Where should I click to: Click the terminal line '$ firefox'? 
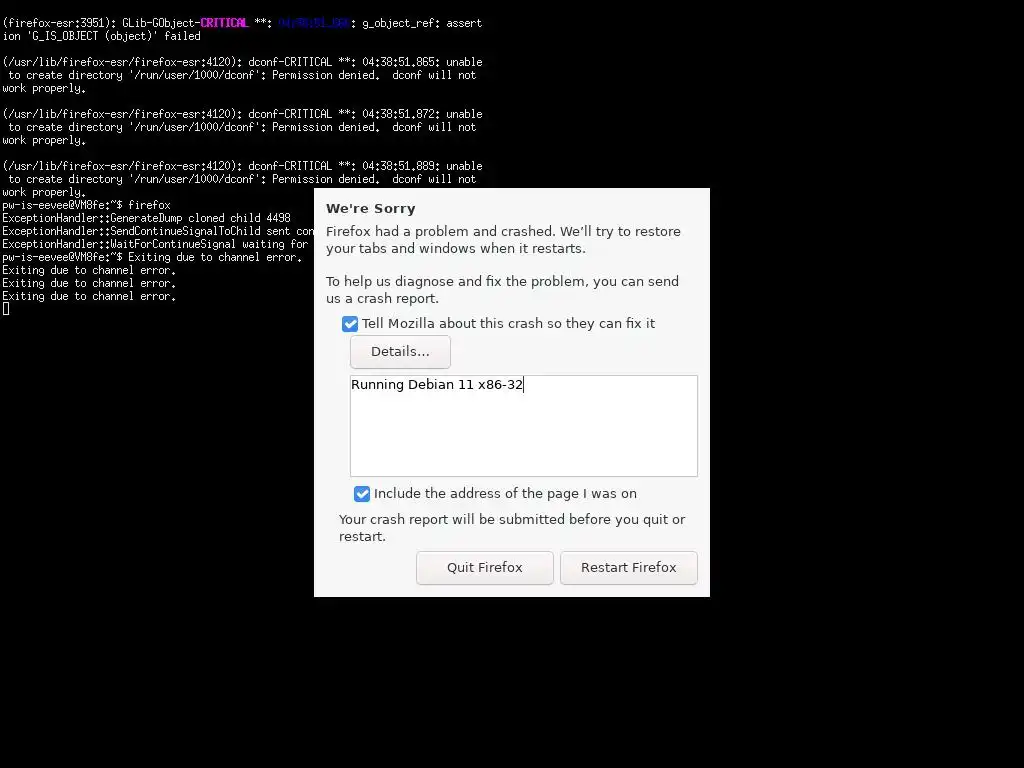point(86,205)
